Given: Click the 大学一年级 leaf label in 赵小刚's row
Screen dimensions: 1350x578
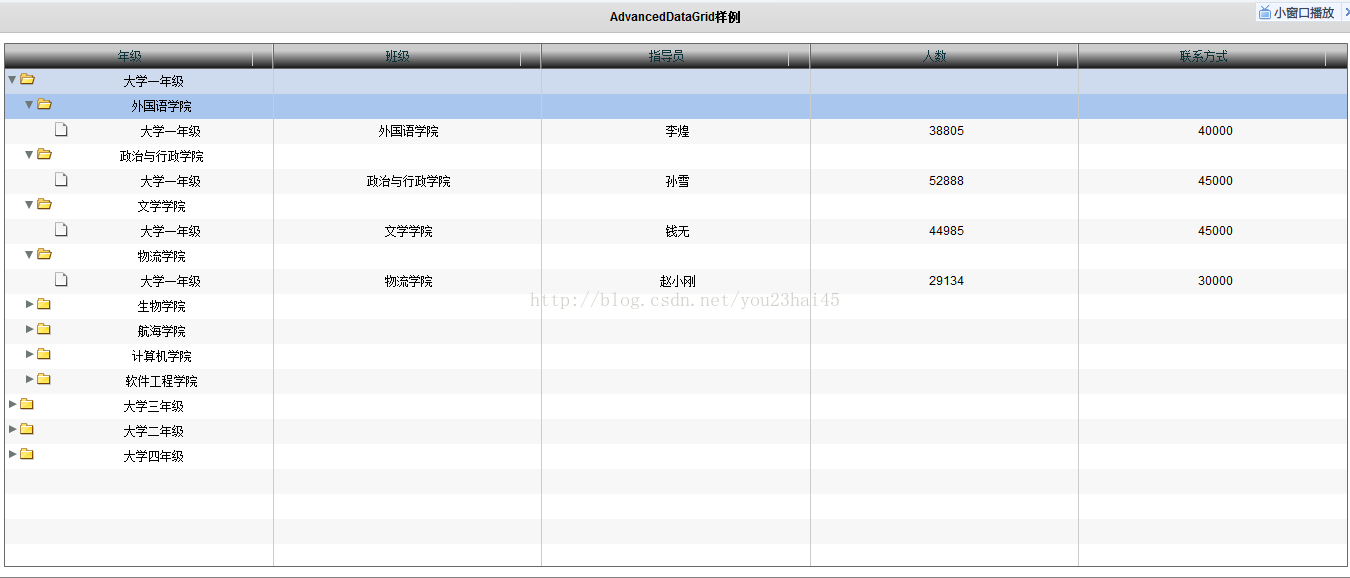Looking at the screenshot, I should pyautogui.click(x=171, y=281).
